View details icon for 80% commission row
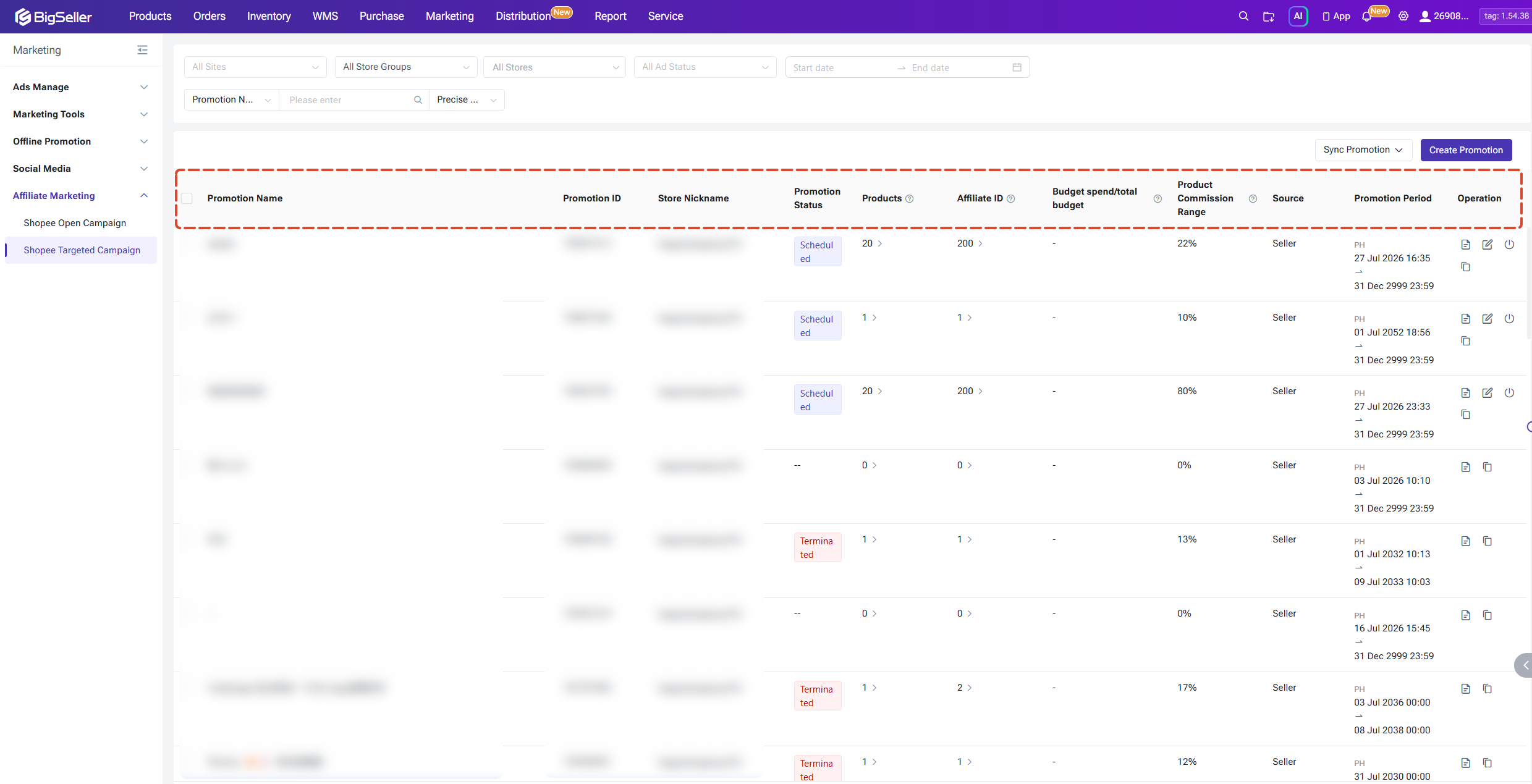 point(1466,393)
